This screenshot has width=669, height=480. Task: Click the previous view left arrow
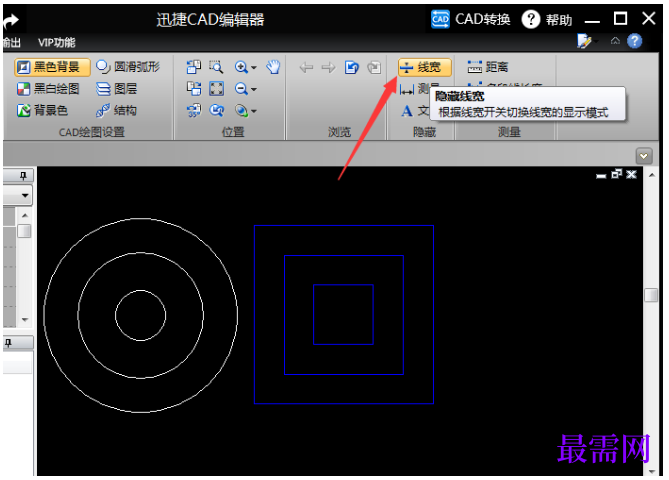click(x=306, y=67)
